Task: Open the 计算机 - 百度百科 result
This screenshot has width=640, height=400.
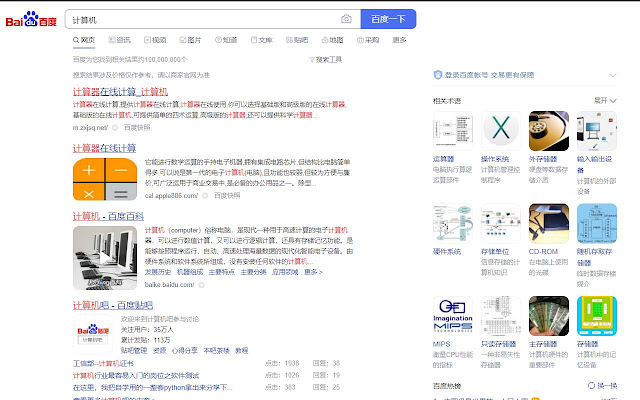Action: point(108,216)
